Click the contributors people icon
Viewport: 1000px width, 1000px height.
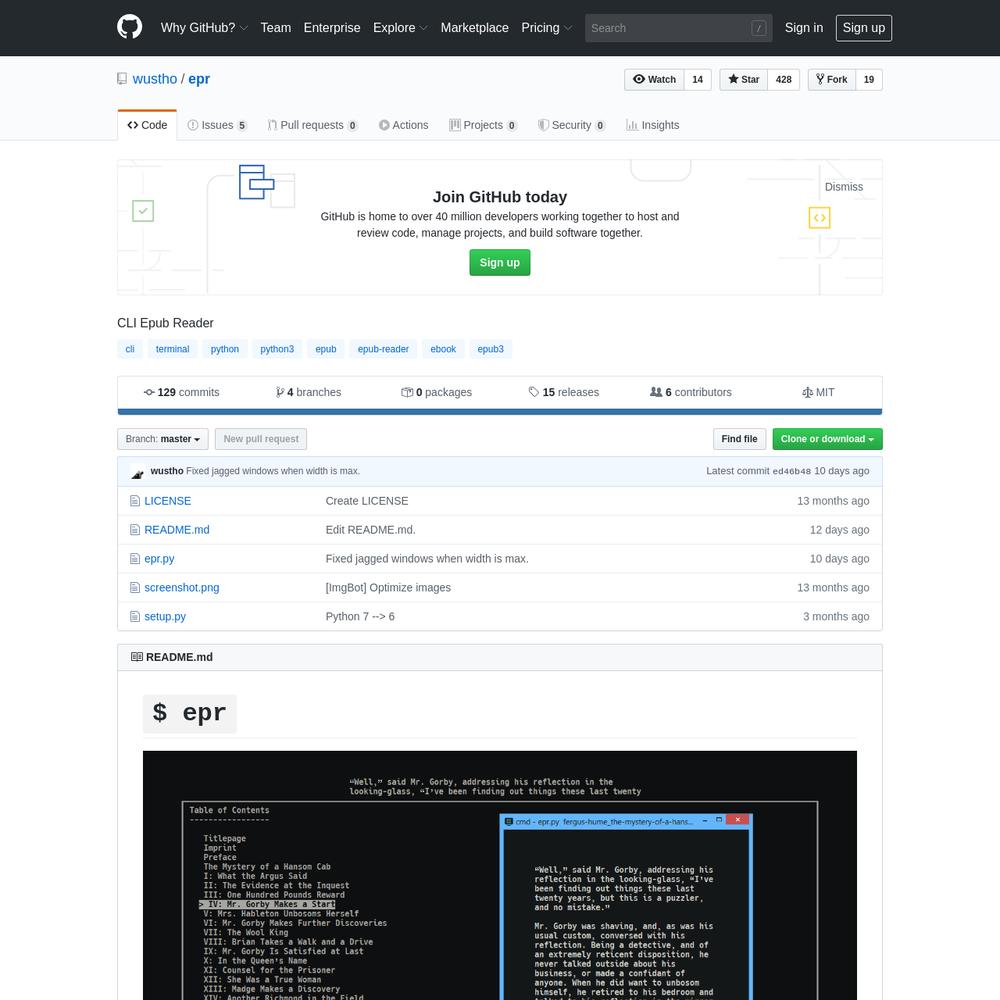coord(656,392)
